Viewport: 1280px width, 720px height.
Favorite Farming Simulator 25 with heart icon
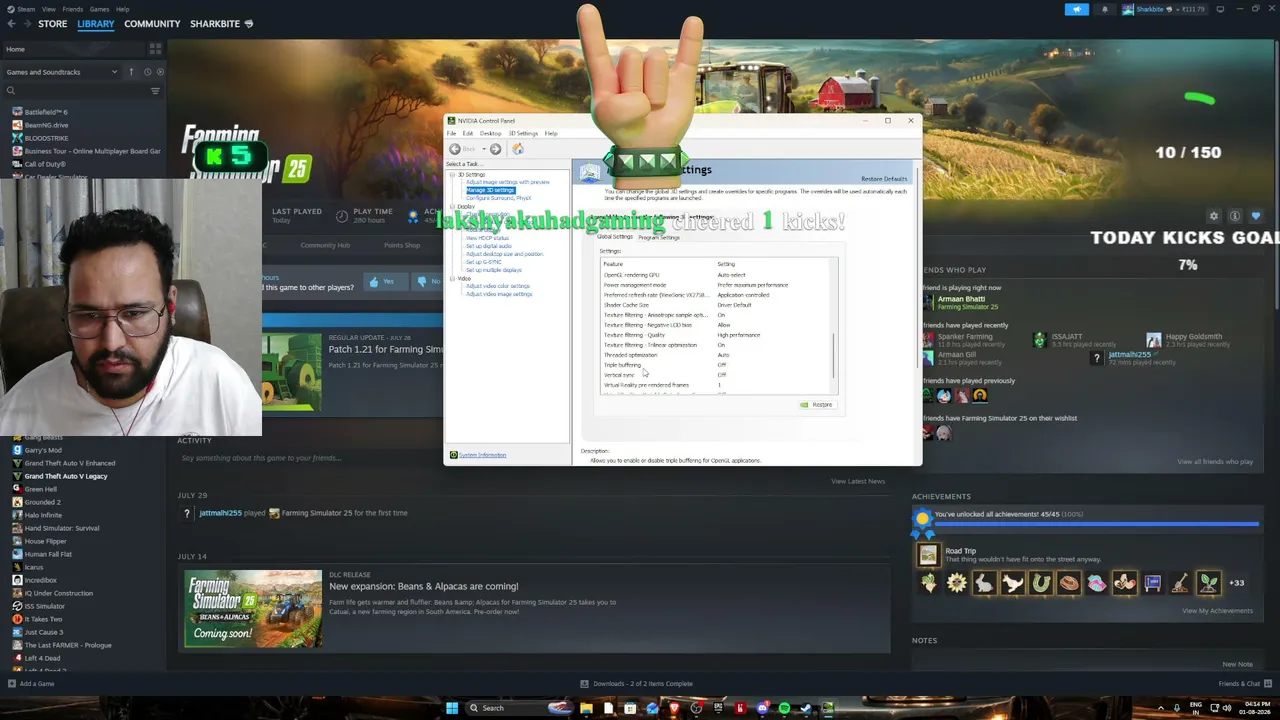(1256, 216)
